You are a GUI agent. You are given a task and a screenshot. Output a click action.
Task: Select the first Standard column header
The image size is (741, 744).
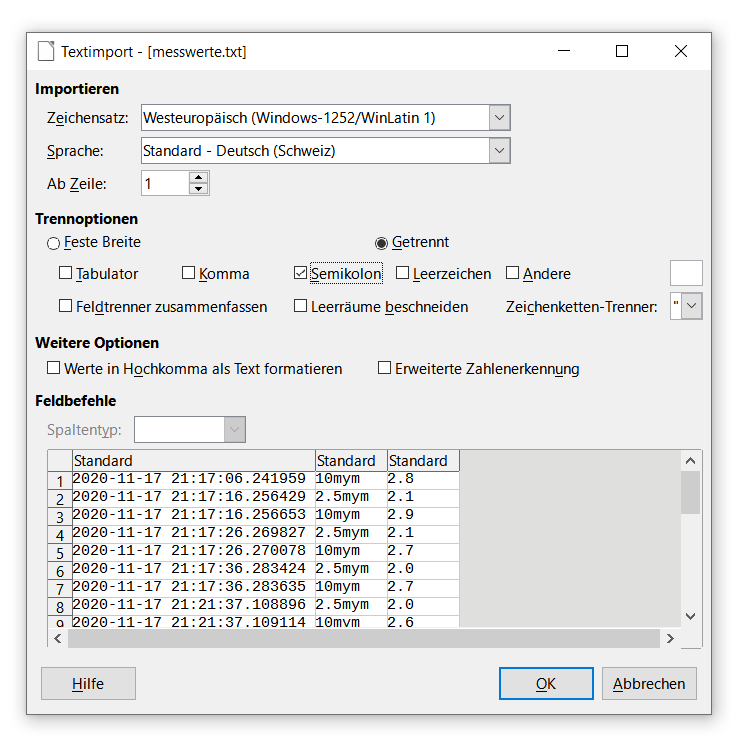pos(193,461)
